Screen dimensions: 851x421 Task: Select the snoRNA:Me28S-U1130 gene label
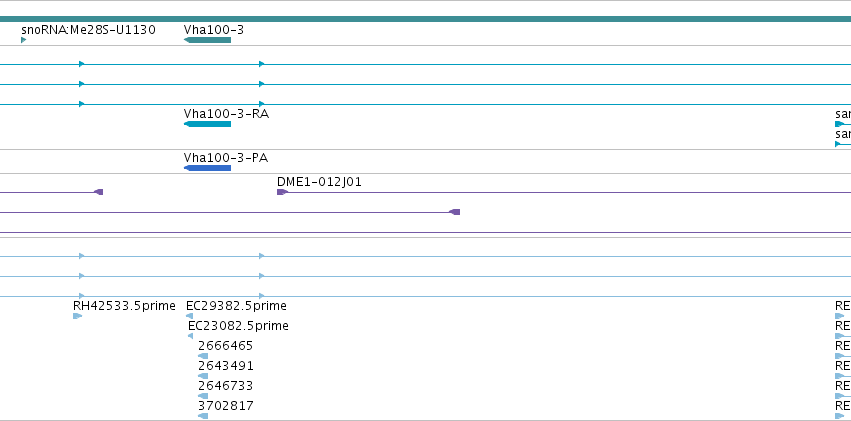tap(88, 30)
